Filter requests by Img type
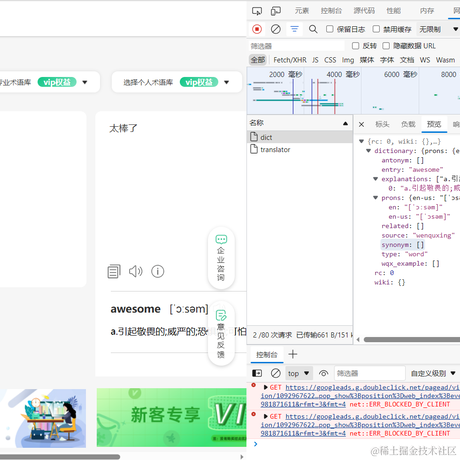The image size is (460, 460). [348, 60]
